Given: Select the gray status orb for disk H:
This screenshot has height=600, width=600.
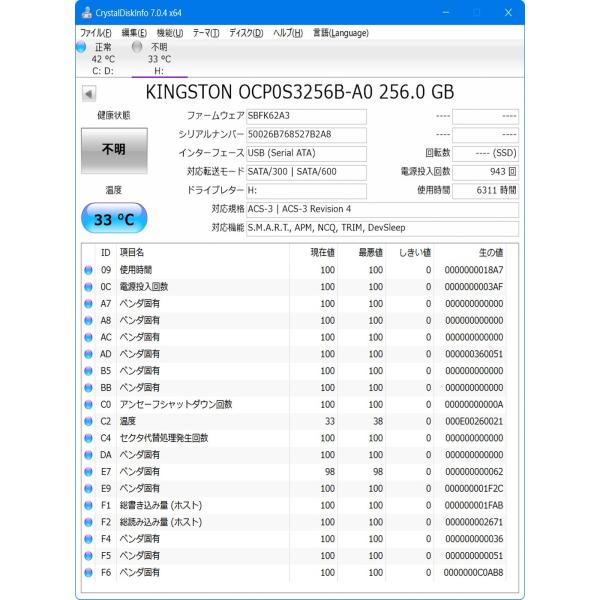Looking at the screenshot, I should pos(137,47).
